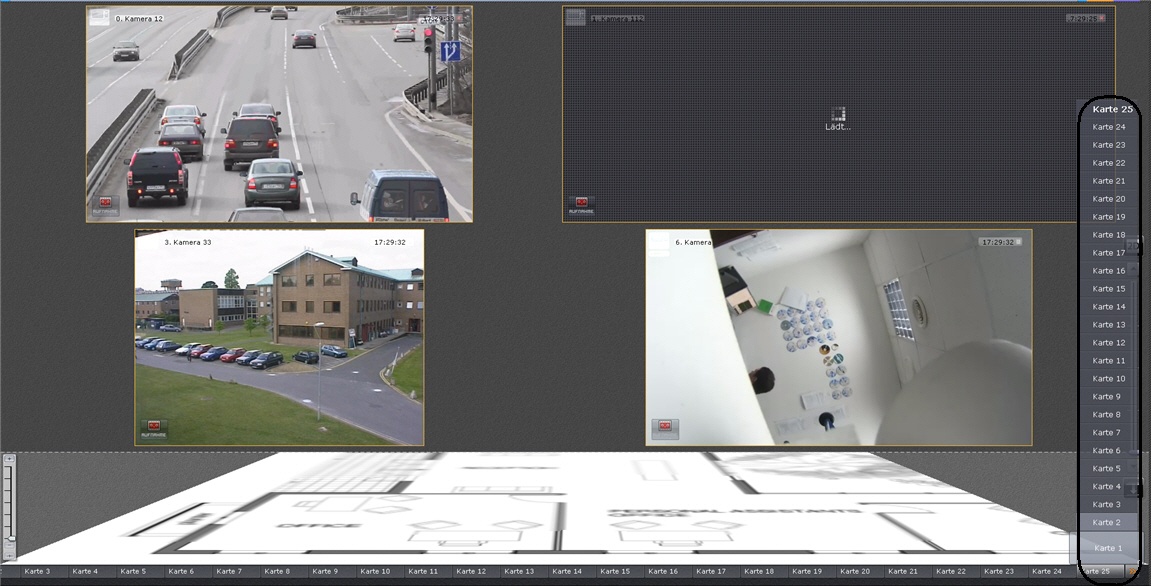Switch to the Karte 3 tab
Screen dimensions: 1151x586
[x=37, y=571]
